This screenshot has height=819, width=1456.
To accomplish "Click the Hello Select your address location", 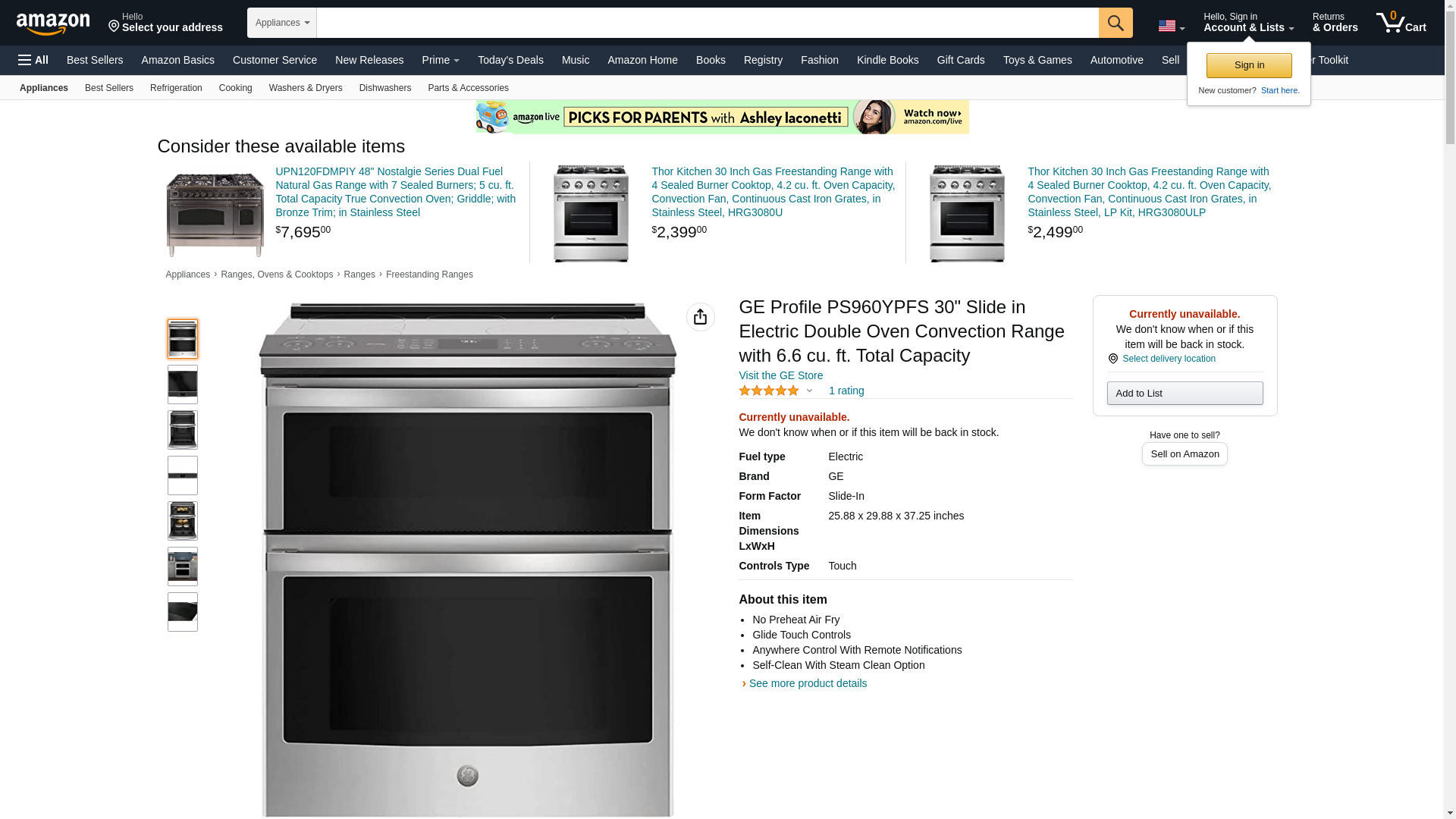I will pyautogui.click(x=165, y=22).
